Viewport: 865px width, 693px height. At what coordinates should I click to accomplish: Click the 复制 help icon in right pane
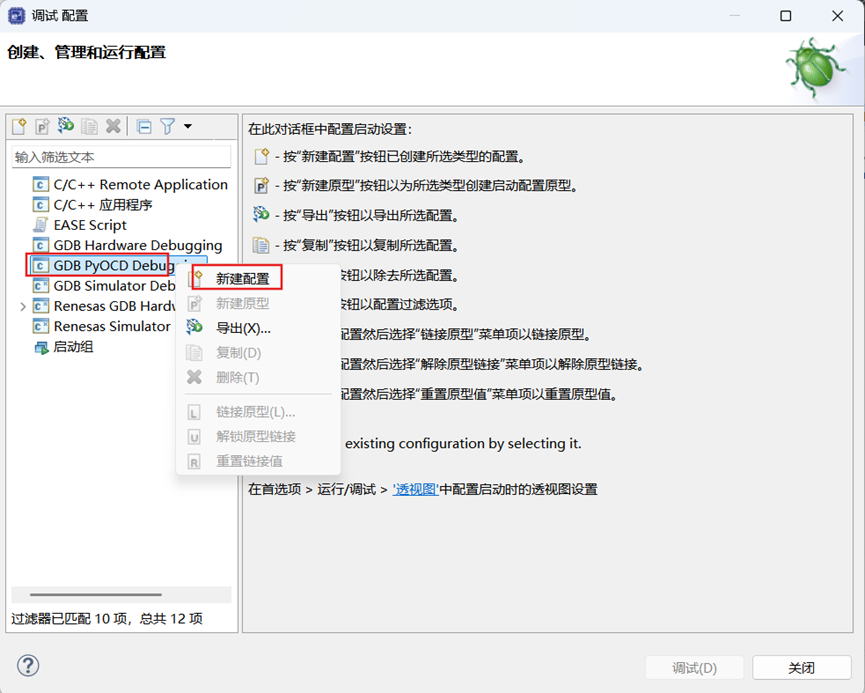[261, 244]
